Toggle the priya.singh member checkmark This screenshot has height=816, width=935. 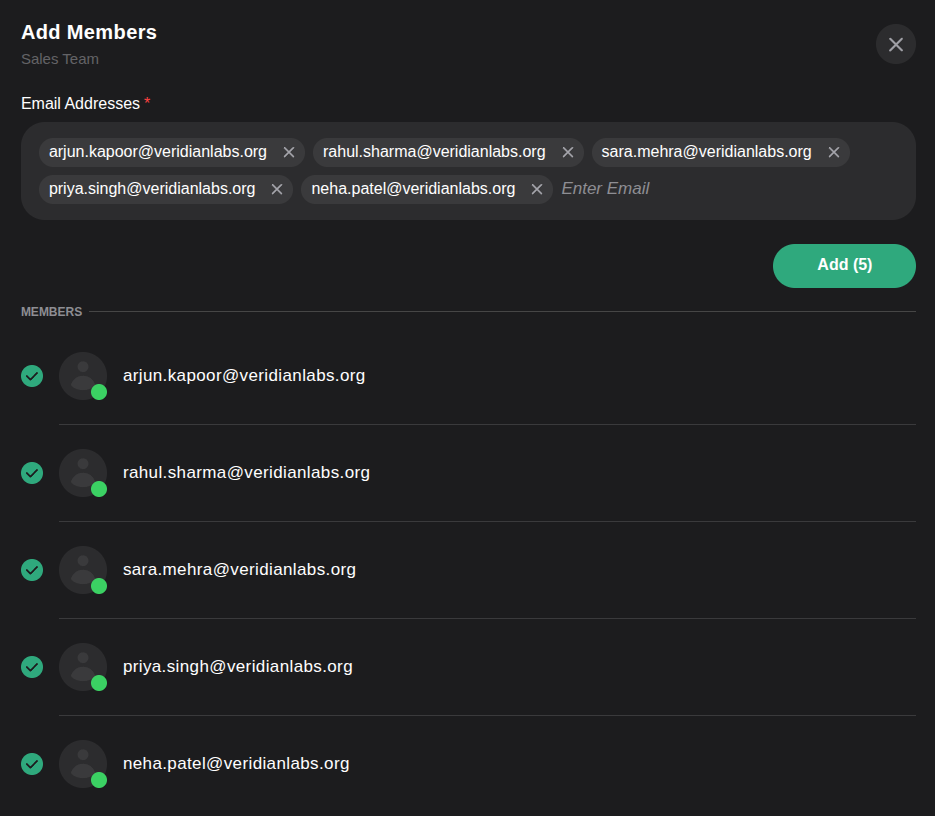(32, 667)
